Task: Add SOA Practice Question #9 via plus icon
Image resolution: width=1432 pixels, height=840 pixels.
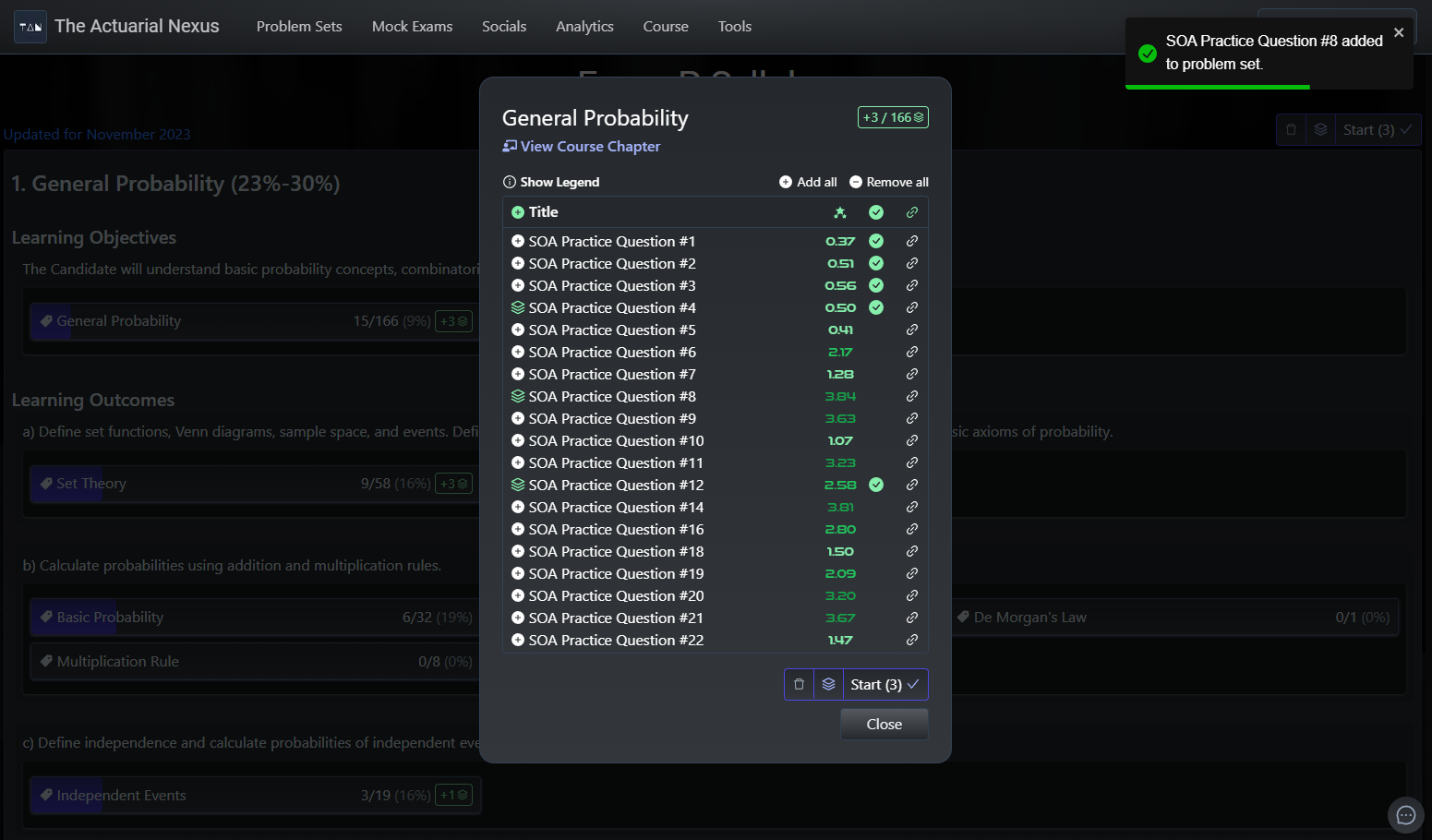Action: click(x=518, y=418)
